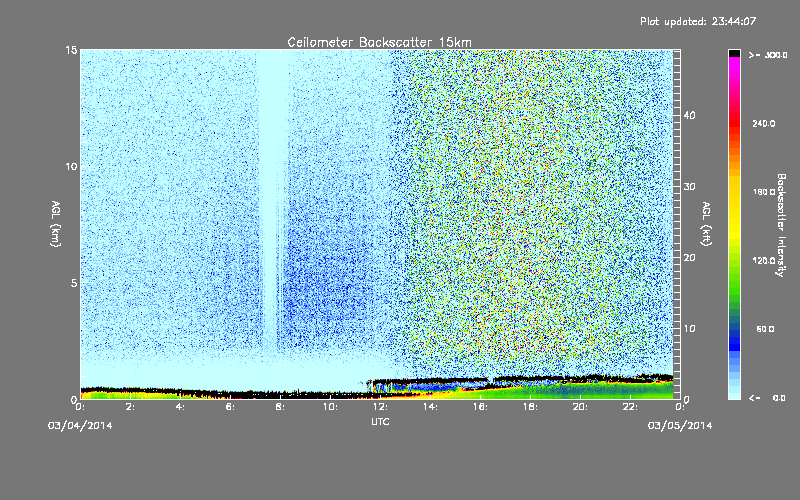Click the "180.0" color bar label
The image size is (800, 500).
[x=764, y=192]
